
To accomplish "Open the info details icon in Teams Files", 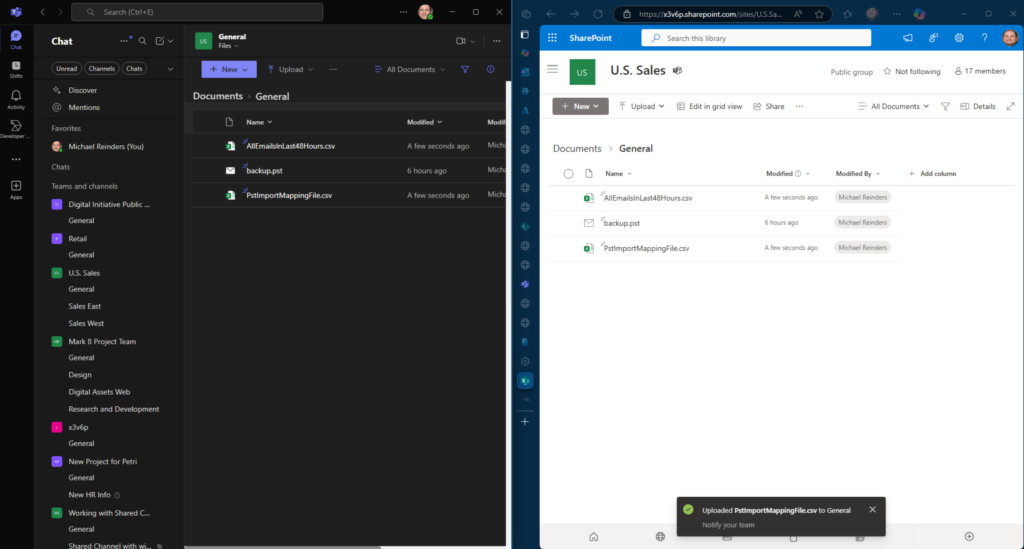I will tap(490, 69).
